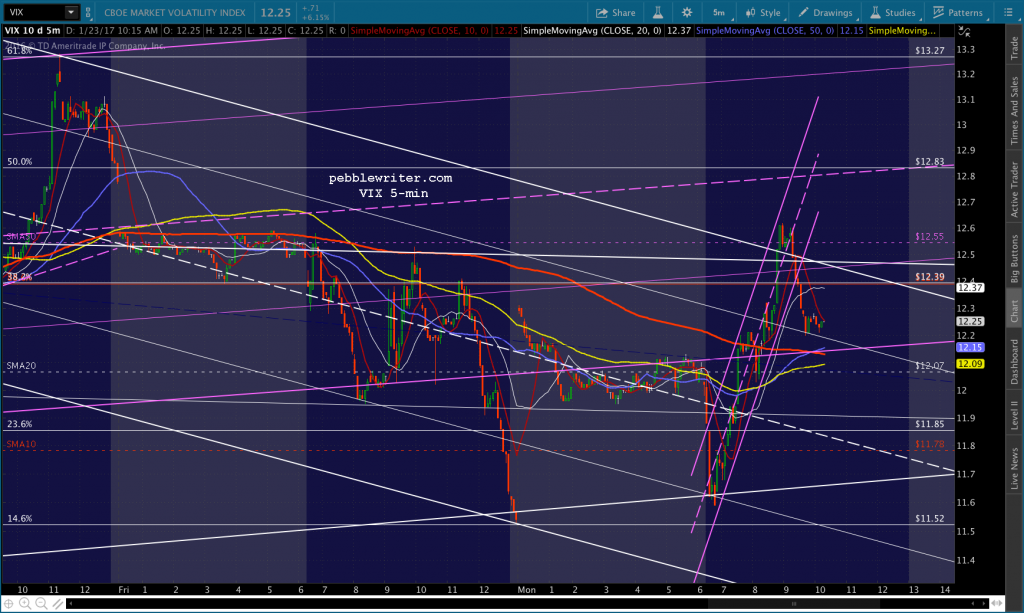Open the list menu icon at top right
The width and height of the screenshot is (1024, 613).
click(x=1008, y=12)
